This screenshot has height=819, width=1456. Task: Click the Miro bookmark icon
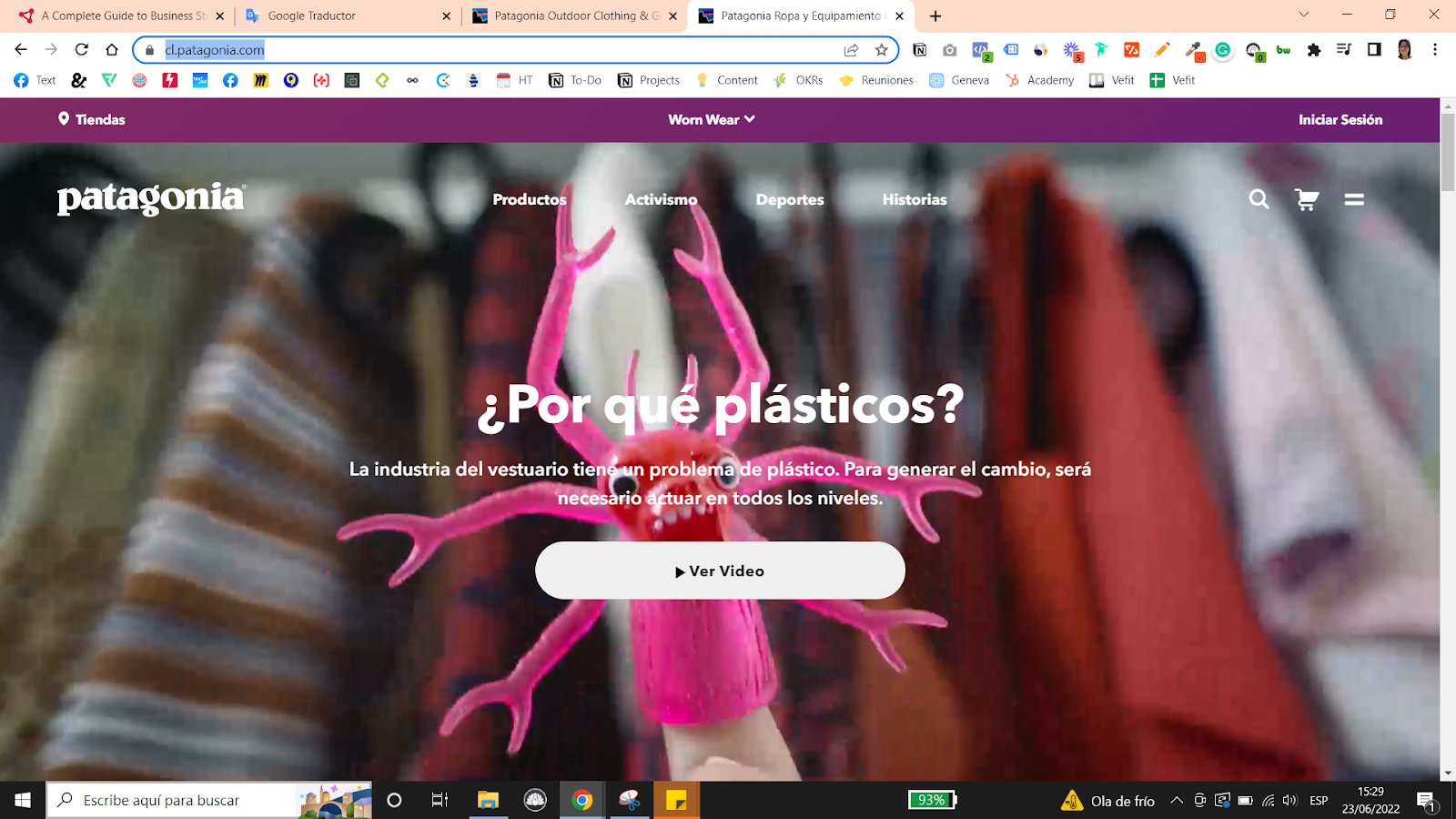(260, 80)
